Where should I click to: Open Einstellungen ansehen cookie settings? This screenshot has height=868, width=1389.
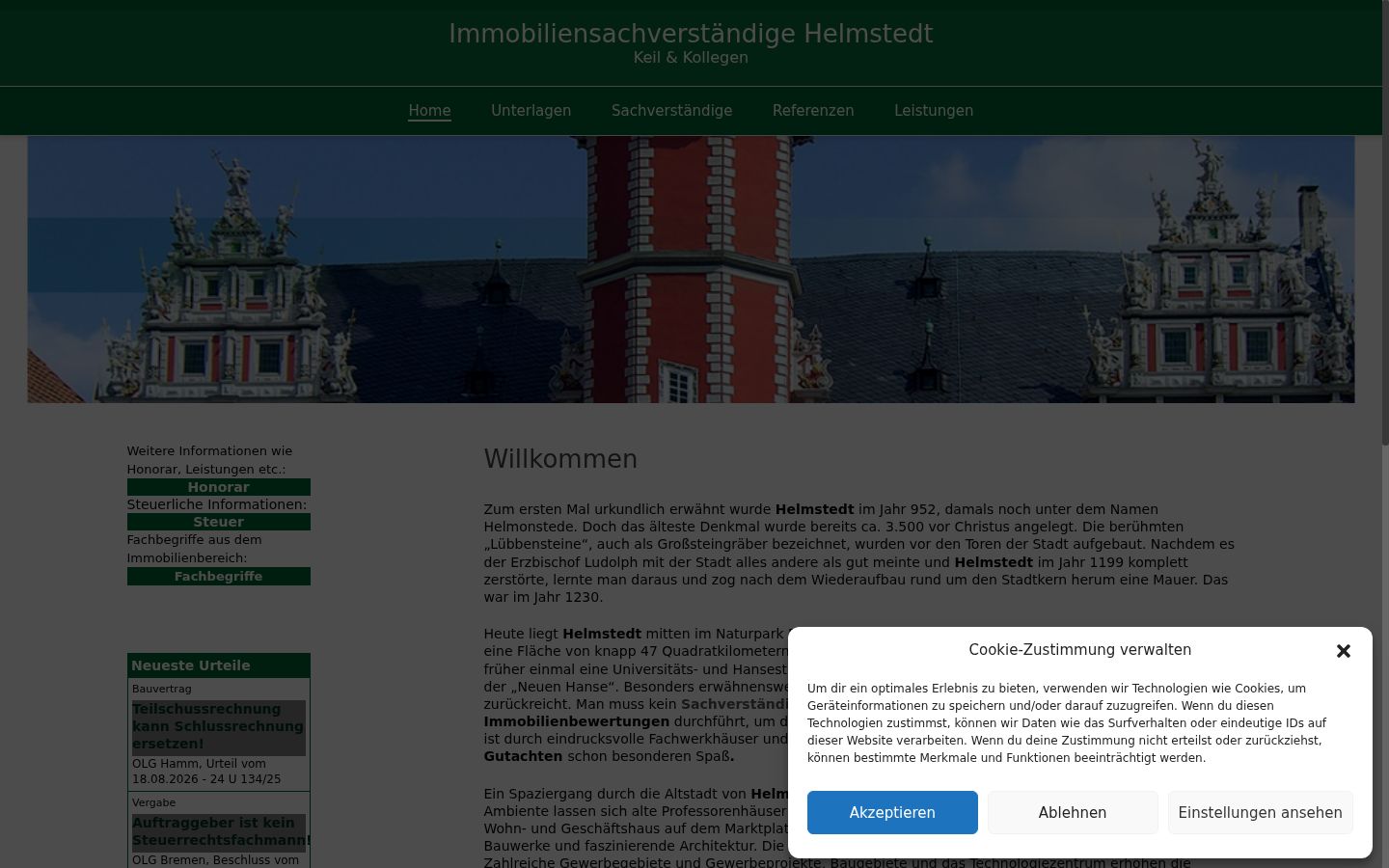[1260, 812]
